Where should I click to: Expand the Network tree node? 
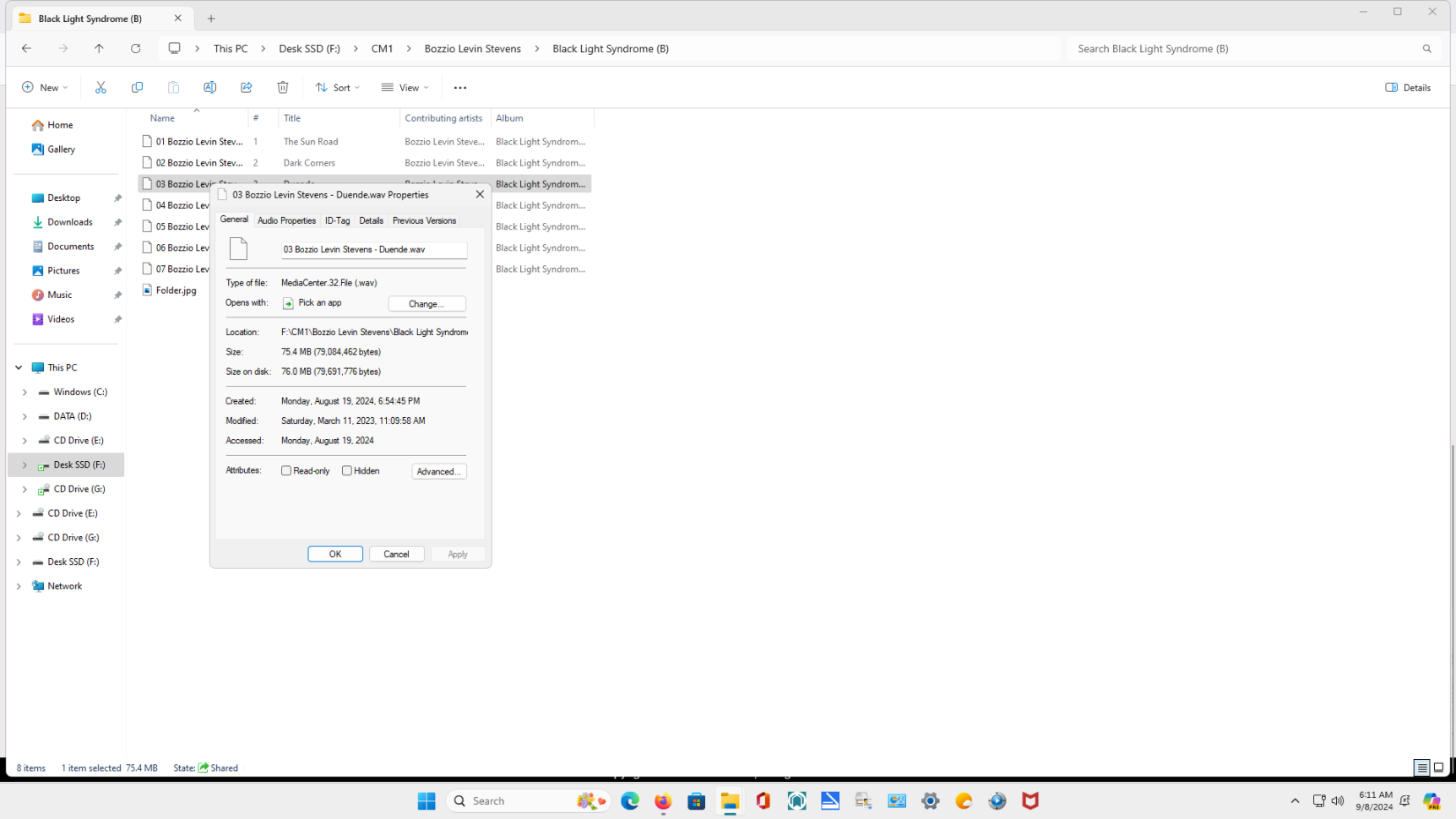19,587
